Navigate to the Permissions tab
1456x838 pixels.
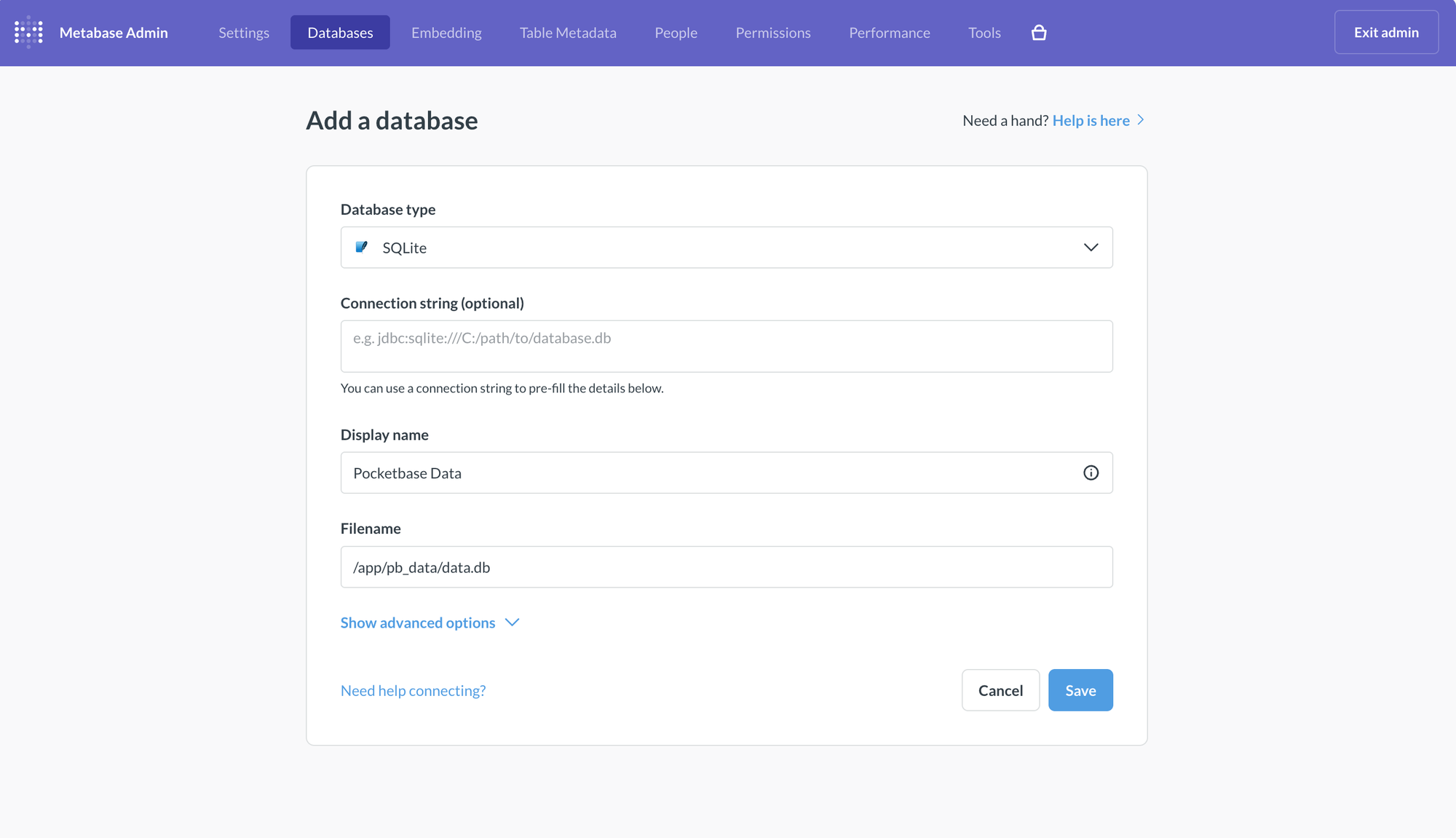tap(773, 33)
